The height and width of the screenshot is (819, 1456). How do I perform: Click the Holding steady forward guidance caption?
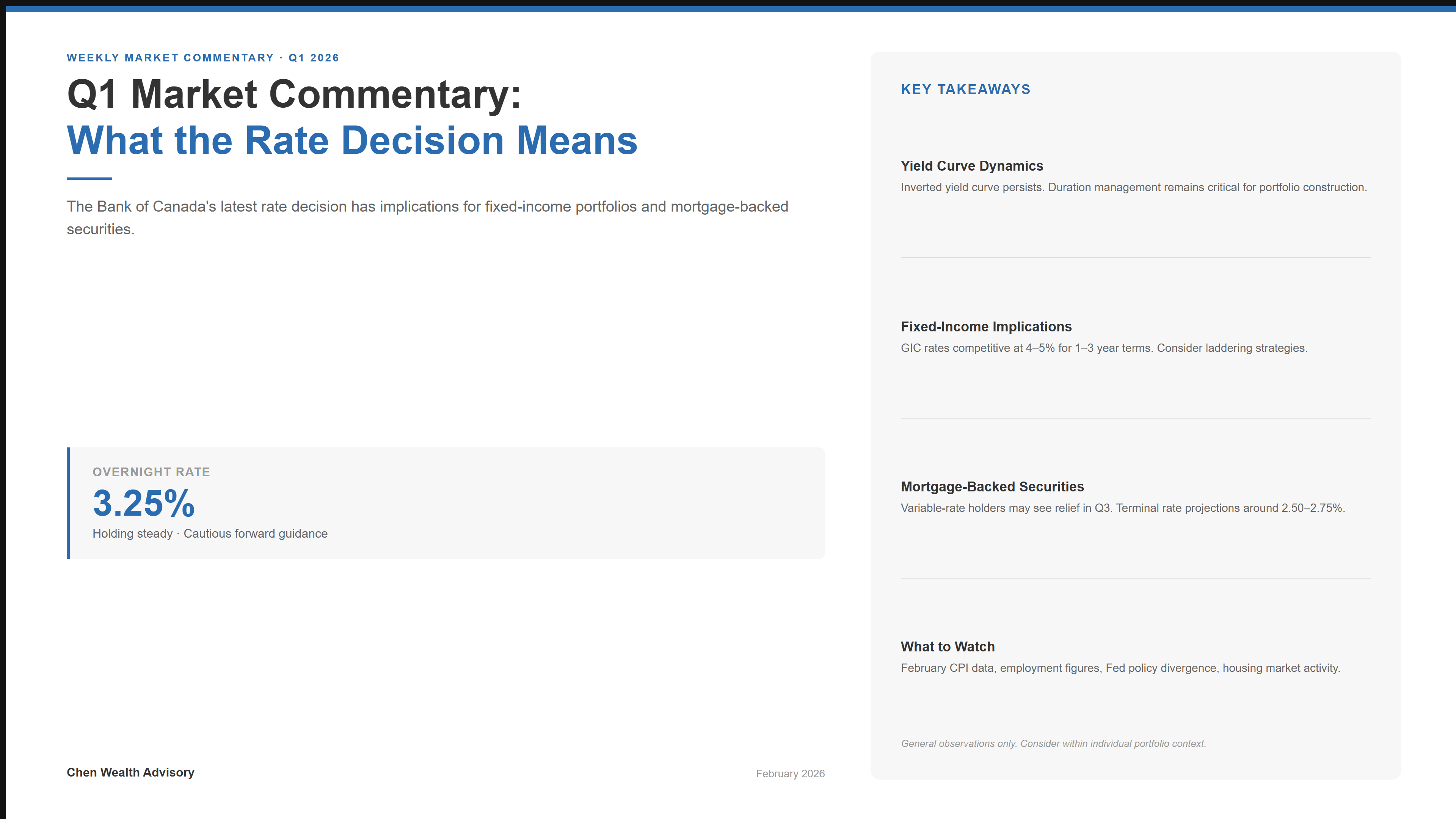coord(210,533)
